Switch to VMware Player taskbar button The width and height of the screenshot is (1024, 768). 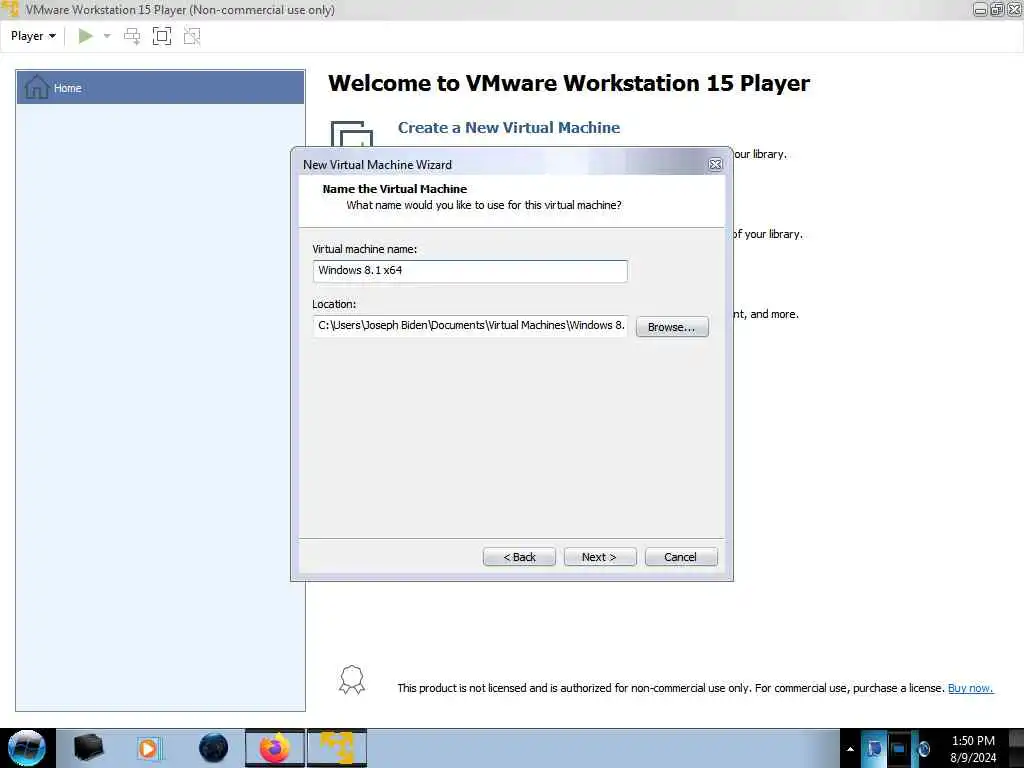point(337,748)
